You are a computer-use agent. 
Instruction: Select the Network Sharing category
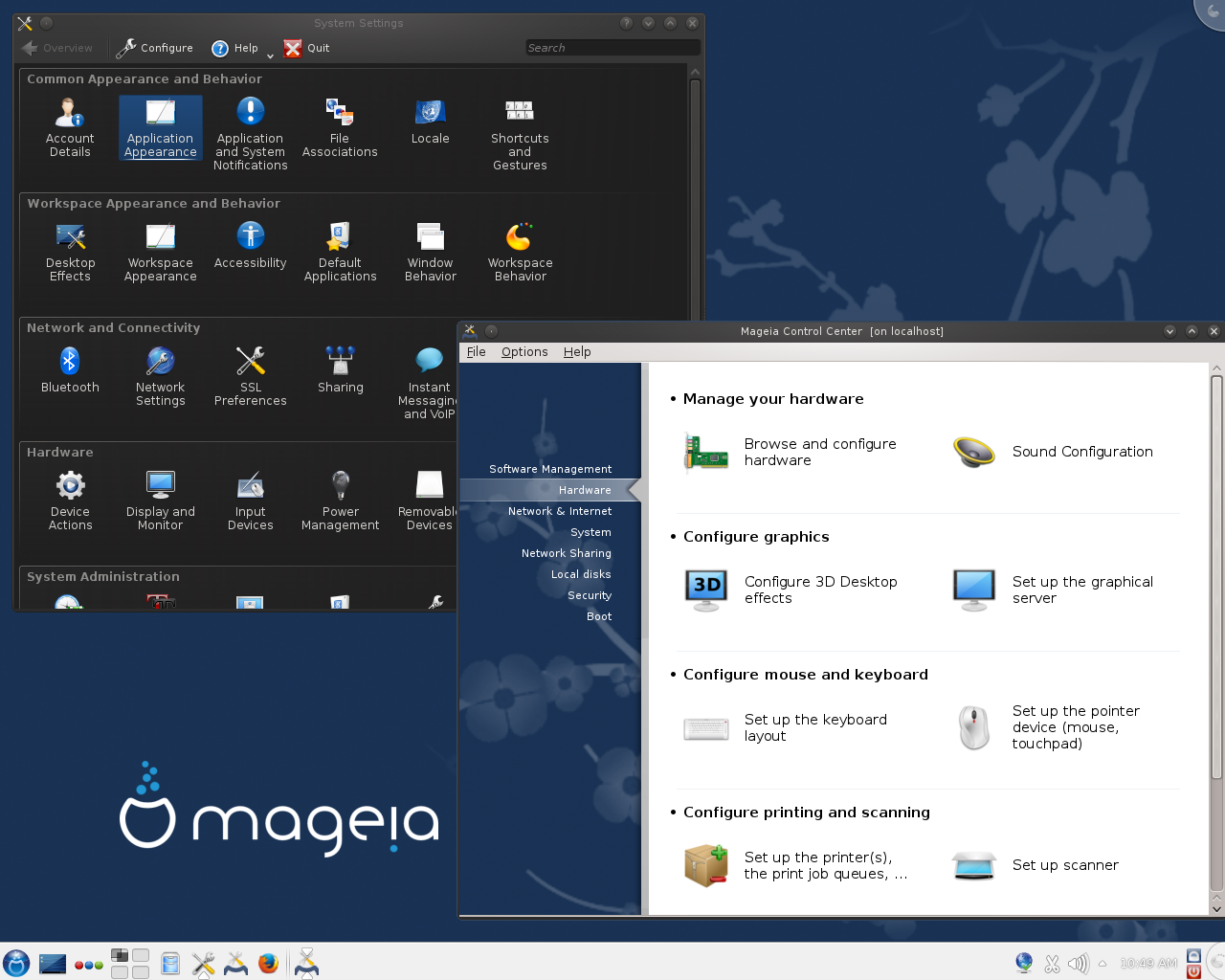[566, 553]
